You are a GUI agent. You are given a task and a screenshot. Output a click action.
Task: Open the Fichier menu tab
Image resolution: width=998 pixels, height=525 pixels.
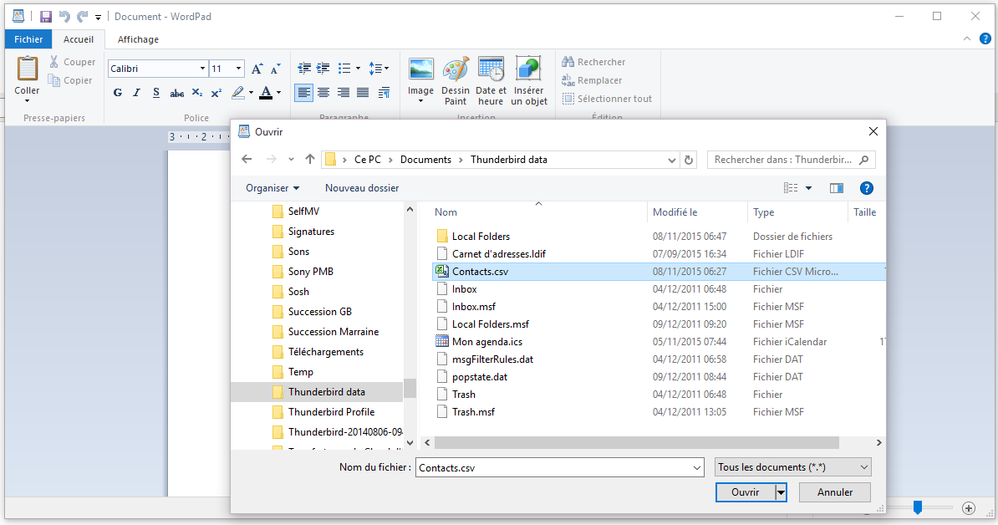click(28, 39)
